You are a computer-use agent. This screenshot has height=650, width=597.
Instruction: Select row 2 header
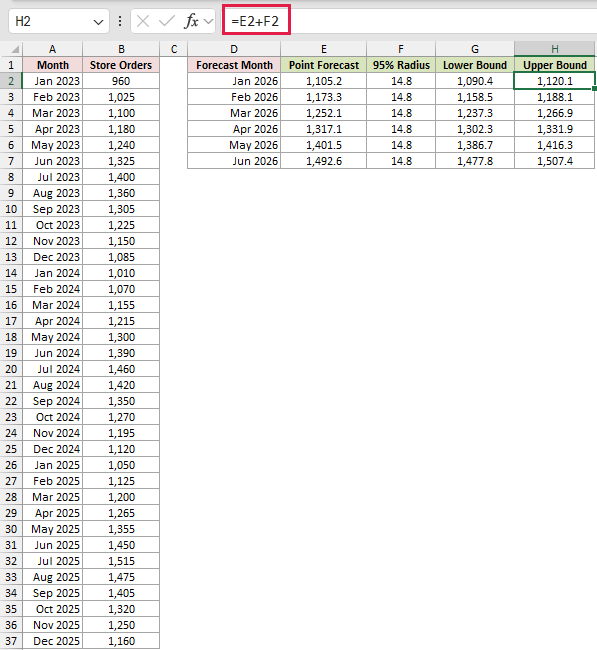coord(11,81)
